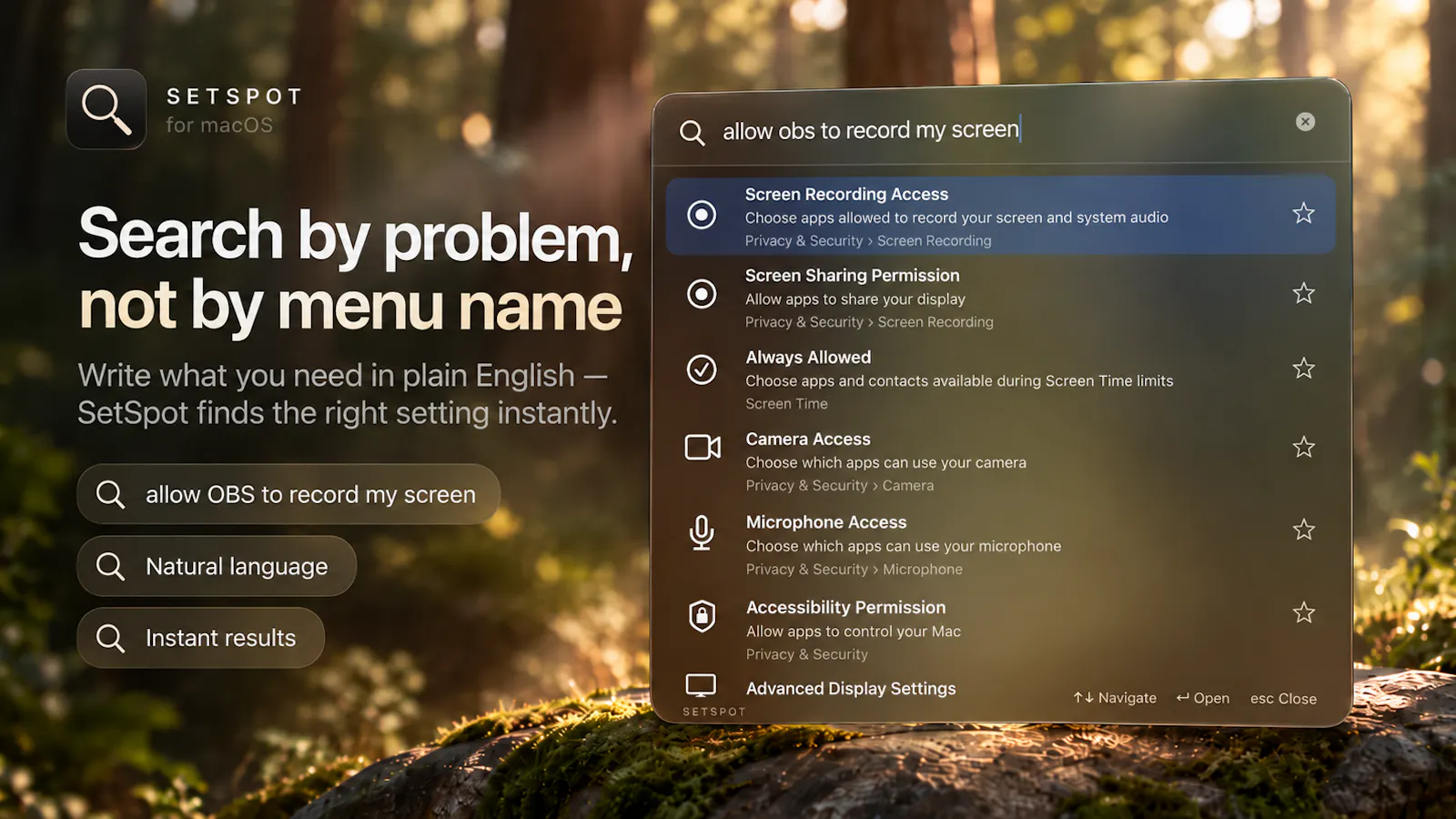Screen dimensions: 1456x819
Task: Click the magnifier in the Instant results pill
Action: click(x=110, y=638)
